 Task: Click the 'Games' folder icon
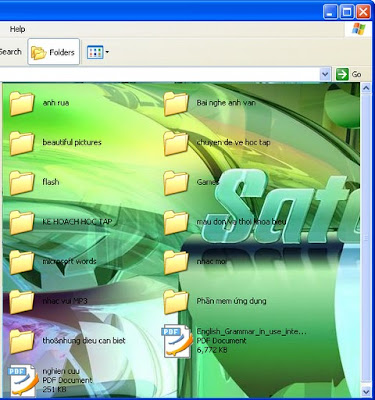pyautogui.click(x=176, y=183)
